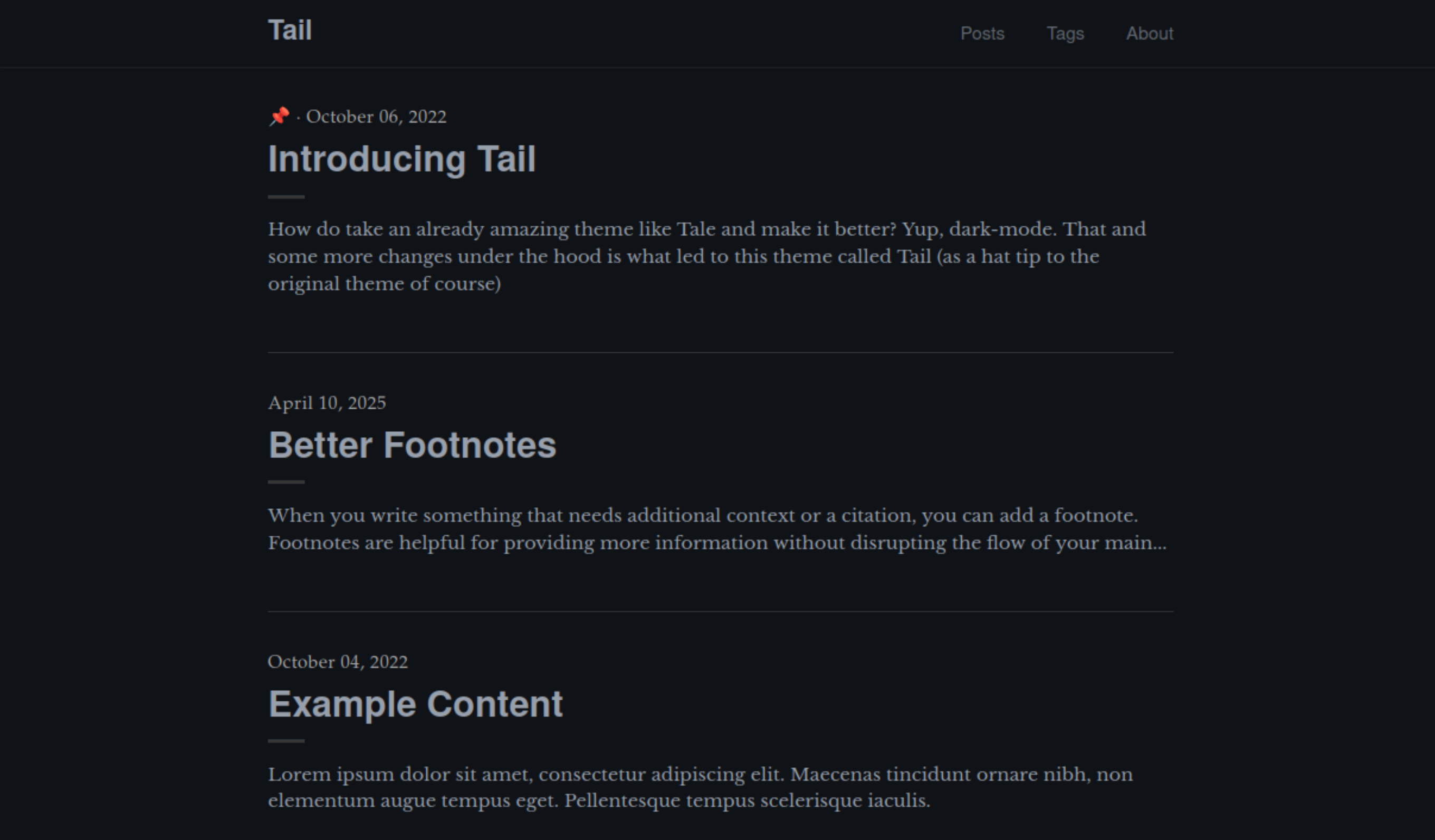Open the Introducing Tail post
1435x840 pixels.
[x=401, y=160]
